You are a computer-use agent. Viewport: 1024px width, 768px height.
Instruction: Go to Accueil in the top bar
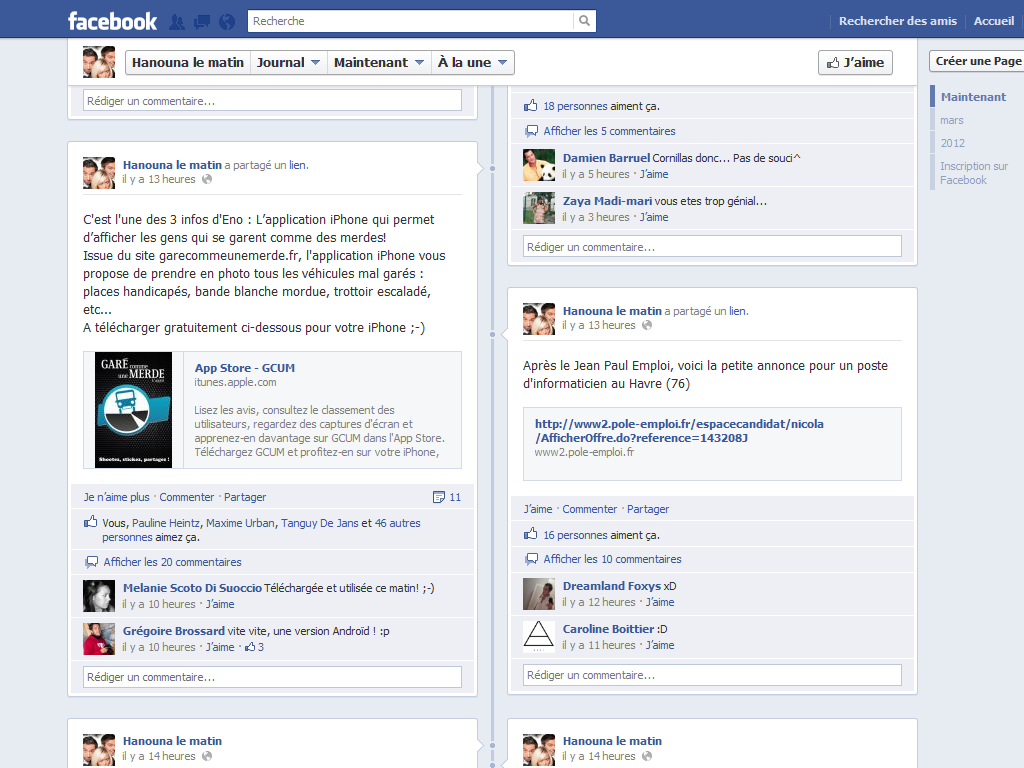[993, 21]
